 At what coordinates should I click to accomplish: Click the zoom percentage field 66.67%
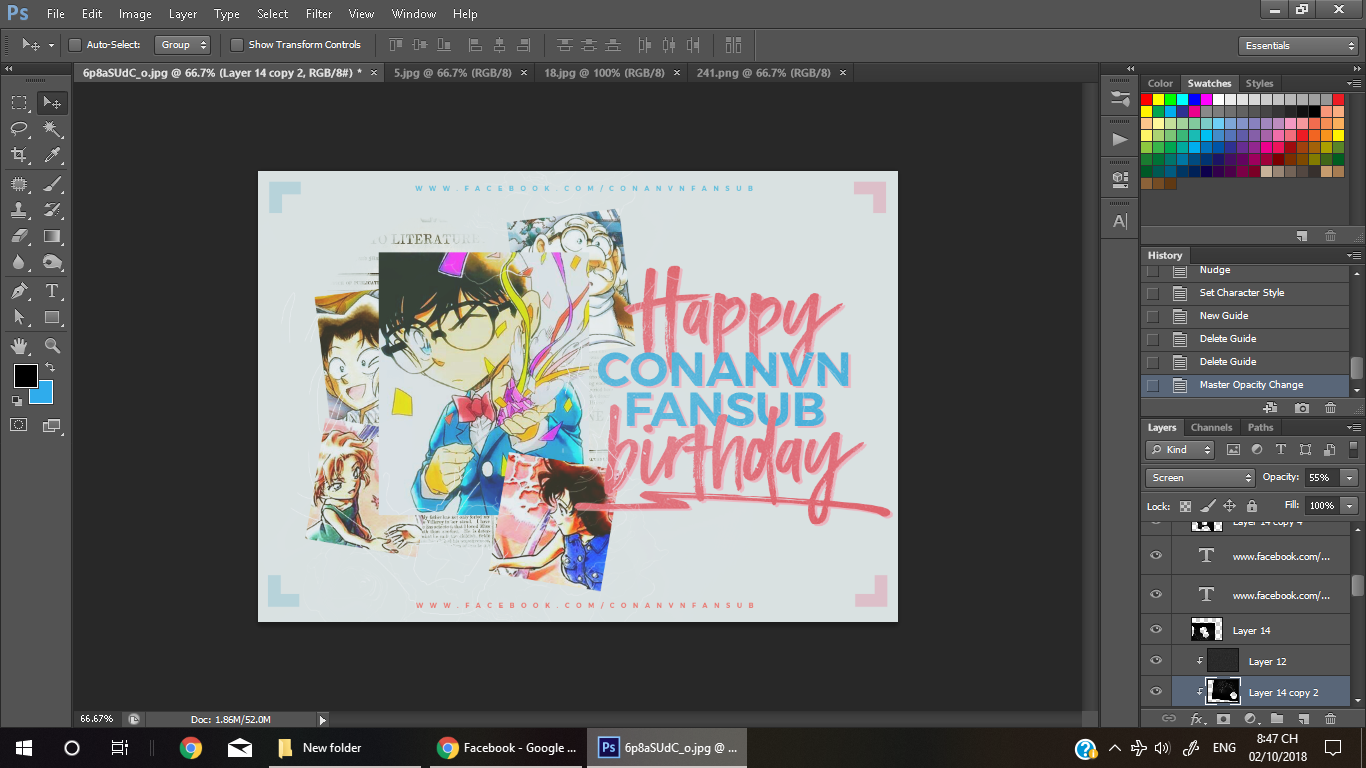click(x=97, y=719)
